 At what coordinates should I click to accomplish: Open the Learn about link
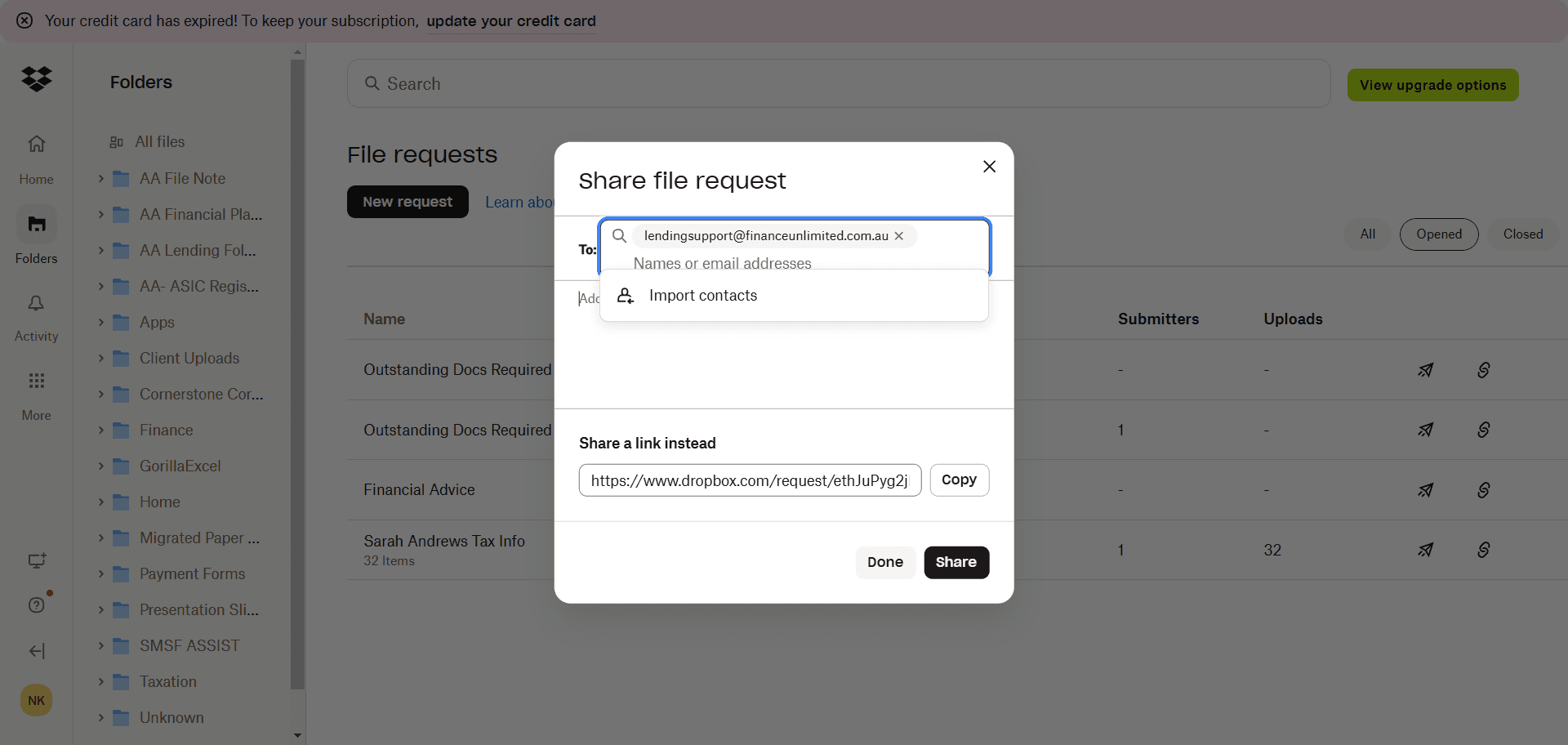pyautogui.click(x=519, y=202)
